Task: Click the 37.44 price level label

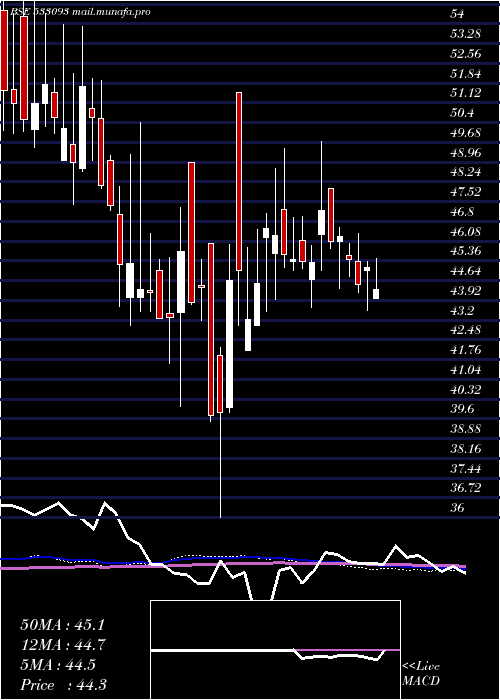Action: point(465,468)
